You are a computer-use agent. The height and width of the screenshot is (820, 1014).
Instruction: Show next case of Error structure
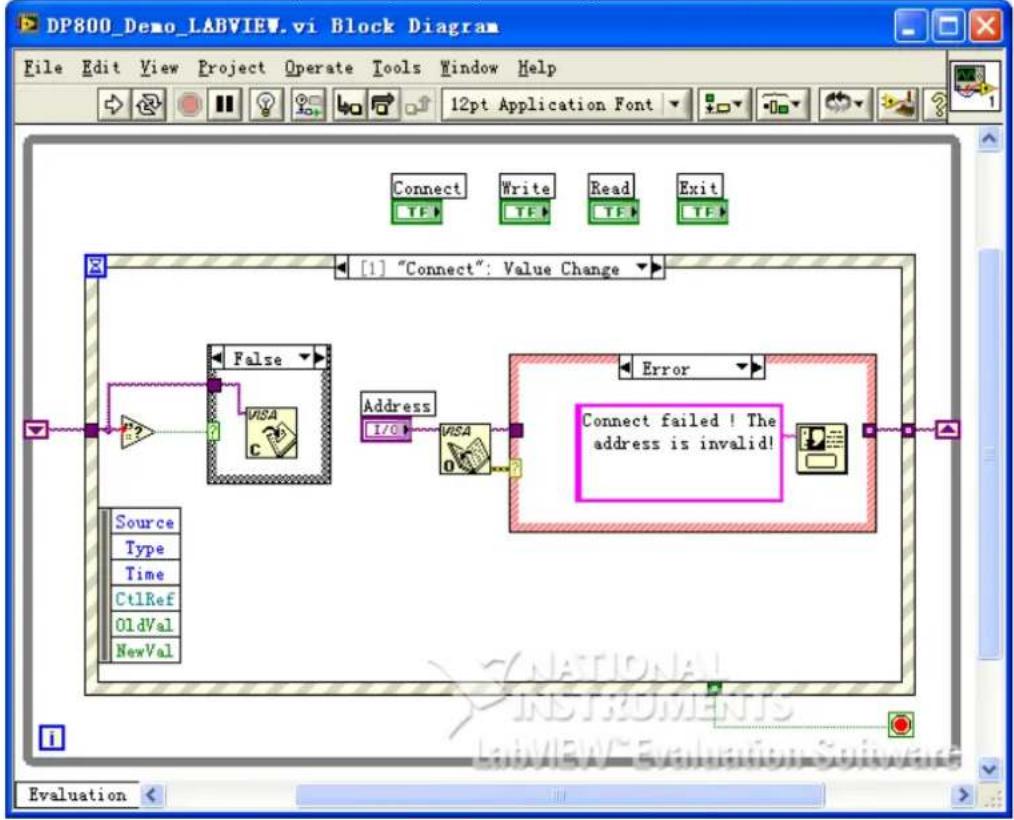(757, 369)
